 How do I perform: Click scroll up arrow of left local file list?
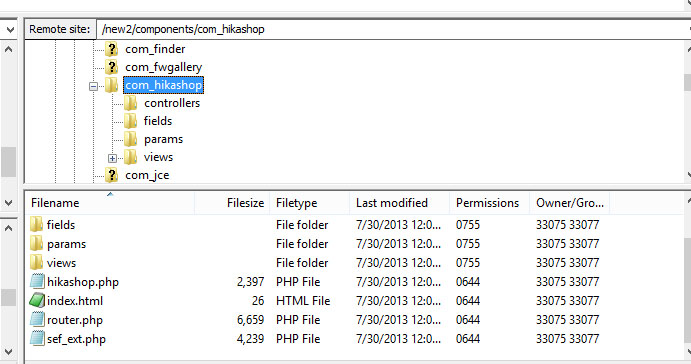pos(8,228)
